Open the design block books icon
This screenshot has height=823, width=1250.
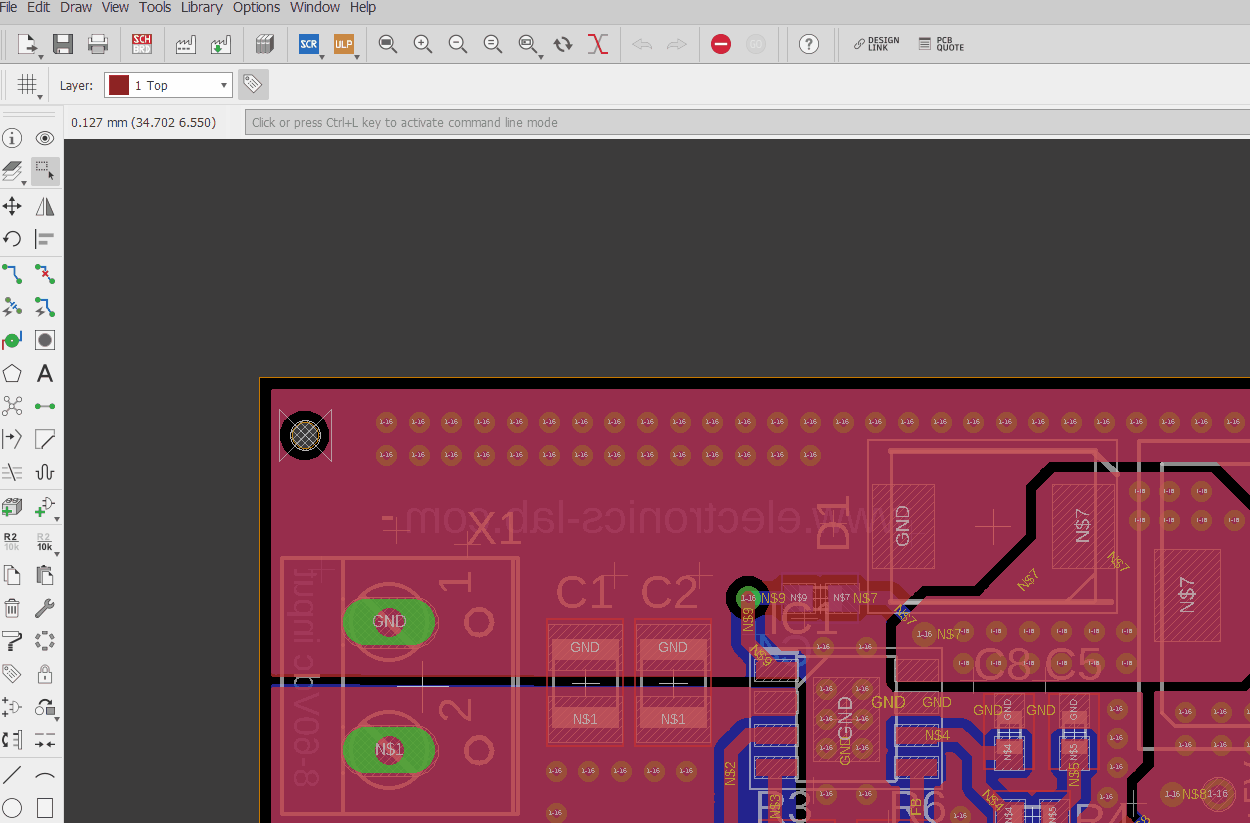[x=265, y=44]
